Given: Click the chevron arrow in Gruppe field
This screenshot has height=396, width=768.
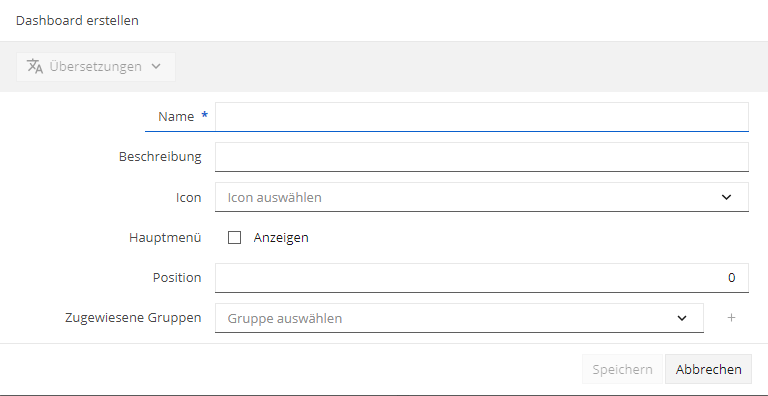Looking at the screenshot, I should pyautogui.click(x=682, y=318).
